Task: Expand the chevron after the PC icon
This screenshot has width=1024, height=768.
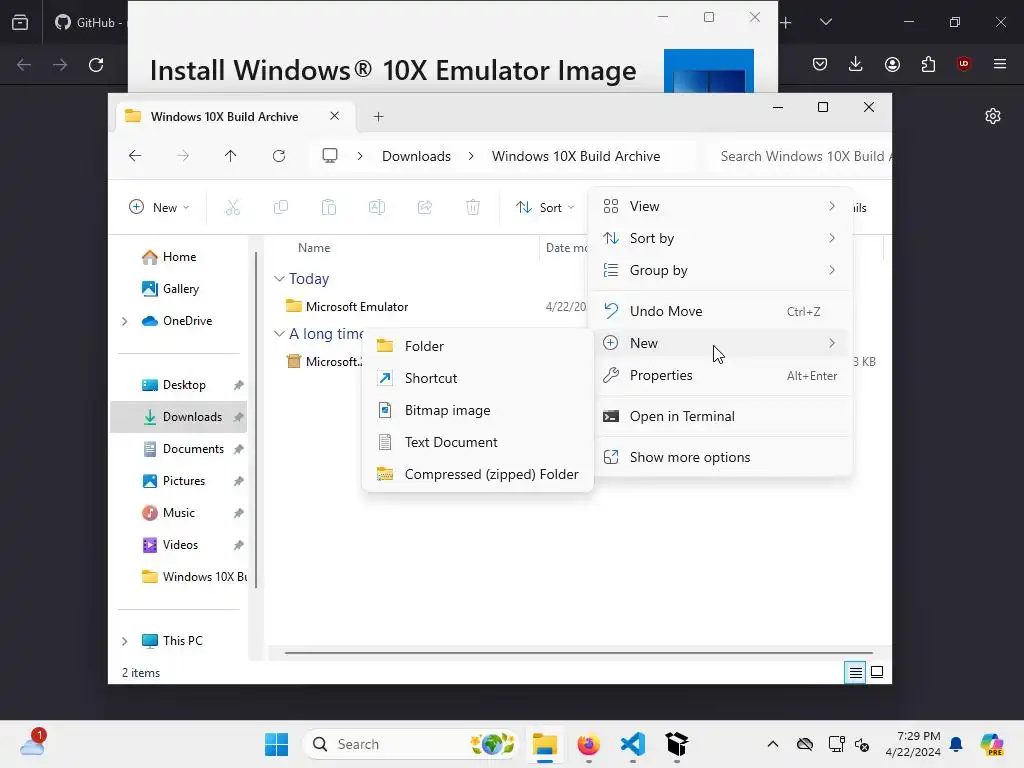Action: pyautogui.click(x=360, y=156)
